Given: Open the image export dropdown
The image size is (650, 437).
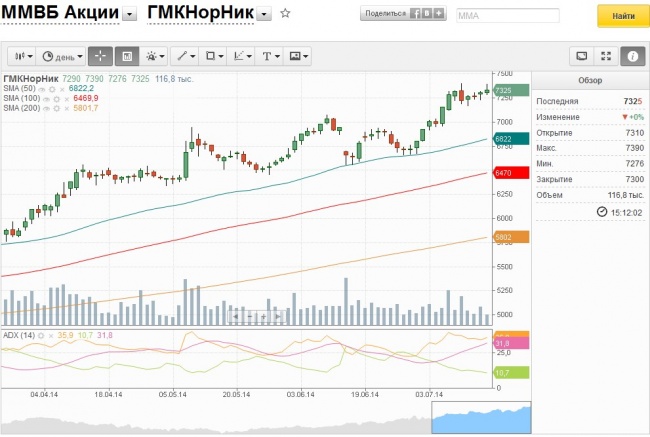Looking at the screenshot, I should click(x=298, y=56).
